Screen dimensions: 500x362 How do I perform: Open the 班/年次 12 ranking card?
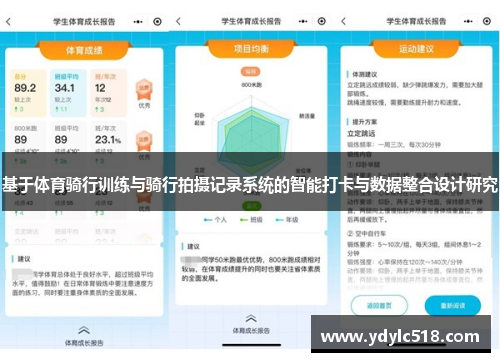click(109, 93)
